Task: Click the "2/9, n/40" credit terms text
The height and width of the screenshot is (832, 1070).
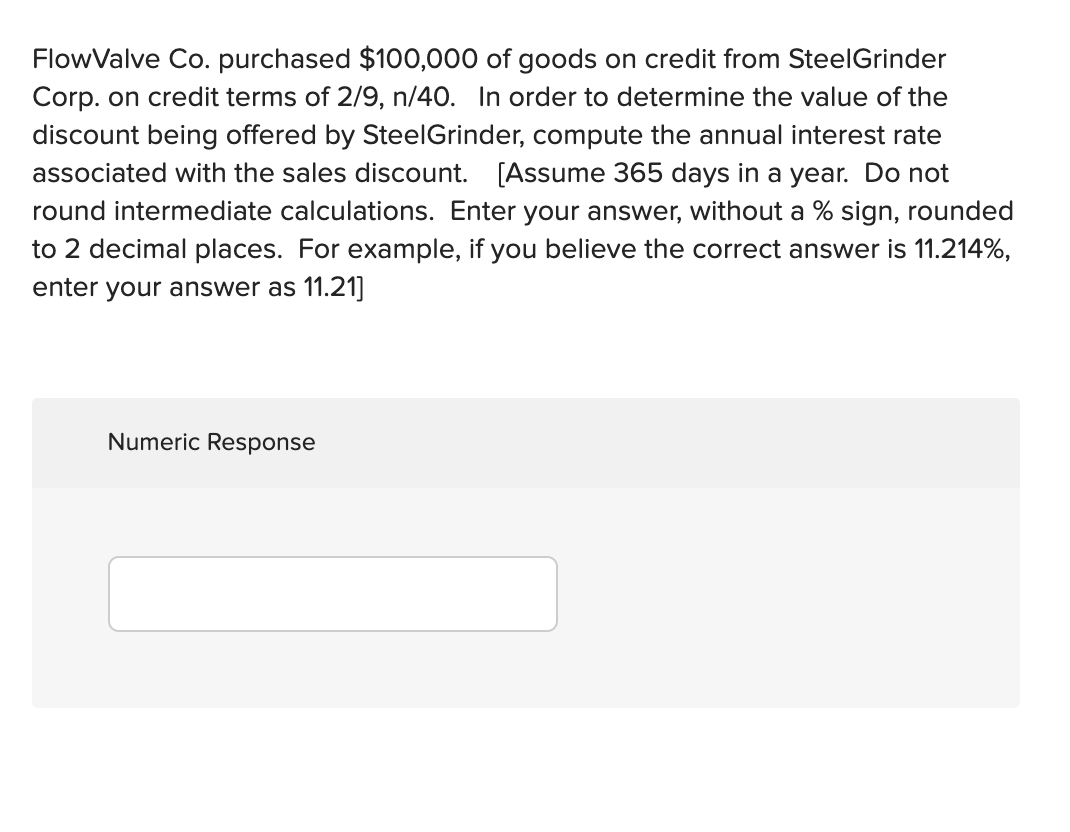Action: click(x=395, y=97)
